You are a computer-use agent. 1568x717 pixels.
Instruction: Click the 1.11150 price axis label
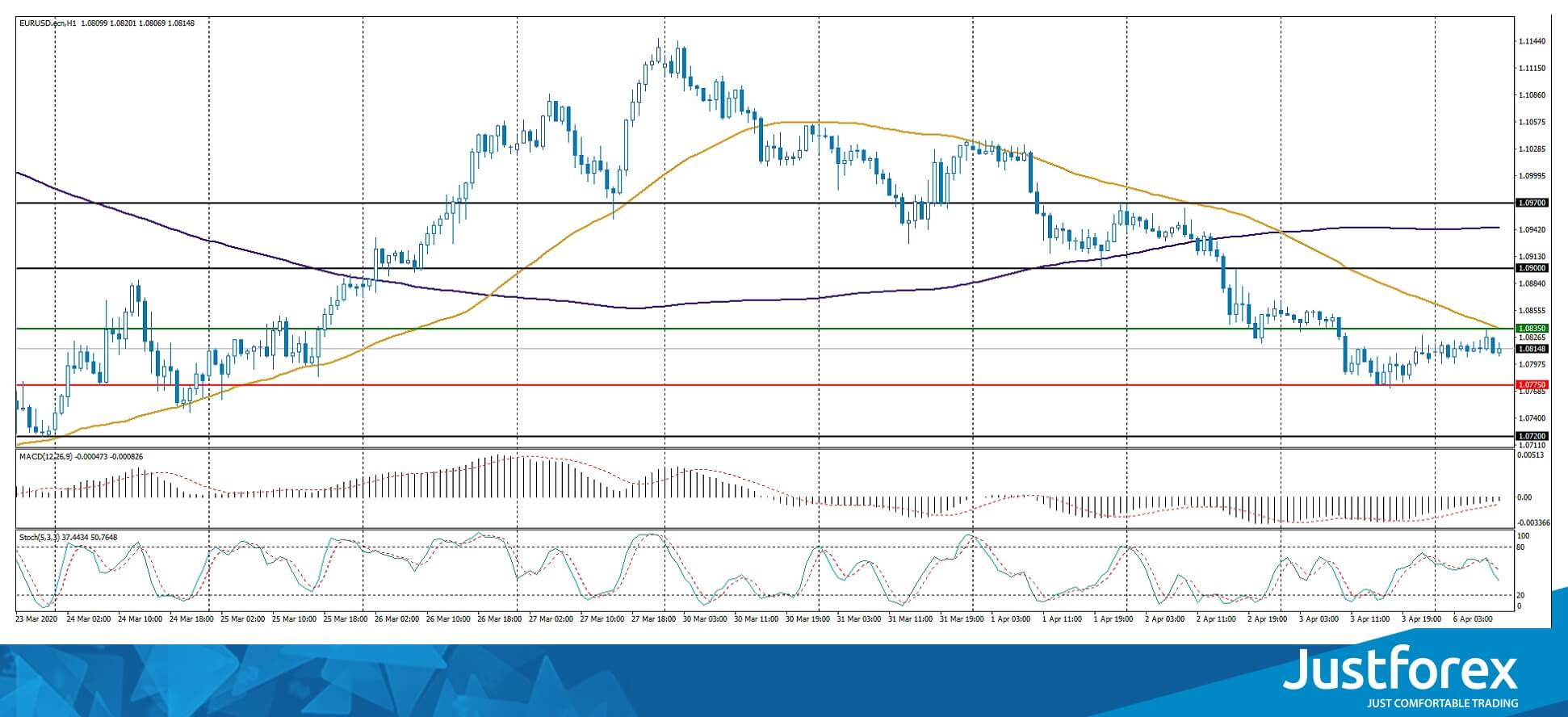point(1532,69)
